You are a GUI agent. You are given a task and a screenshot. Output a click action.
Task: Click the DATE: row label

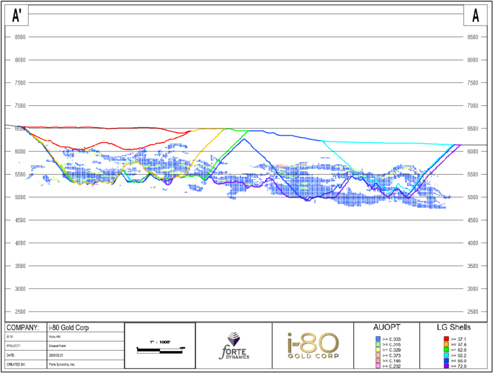coord(10,355)
